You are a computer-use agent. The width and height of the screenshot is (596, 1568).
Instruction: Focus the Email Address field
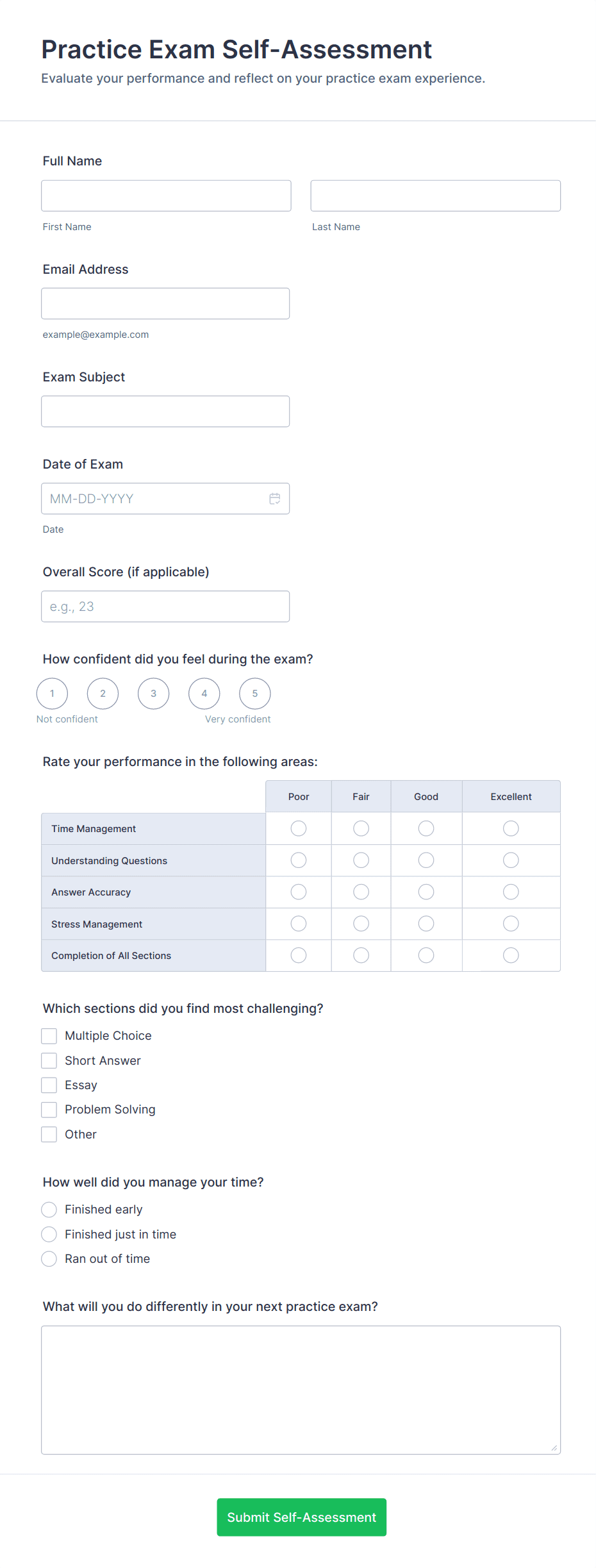coord(165,303)
